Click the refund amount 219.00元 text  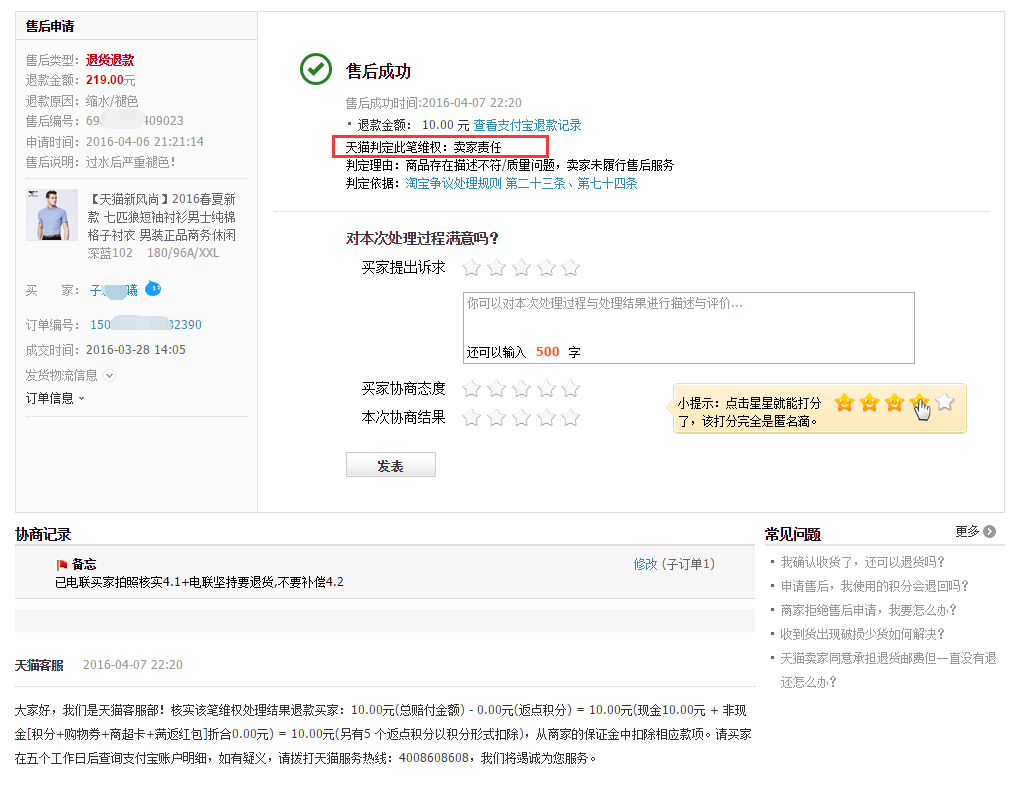click(111, 80)
